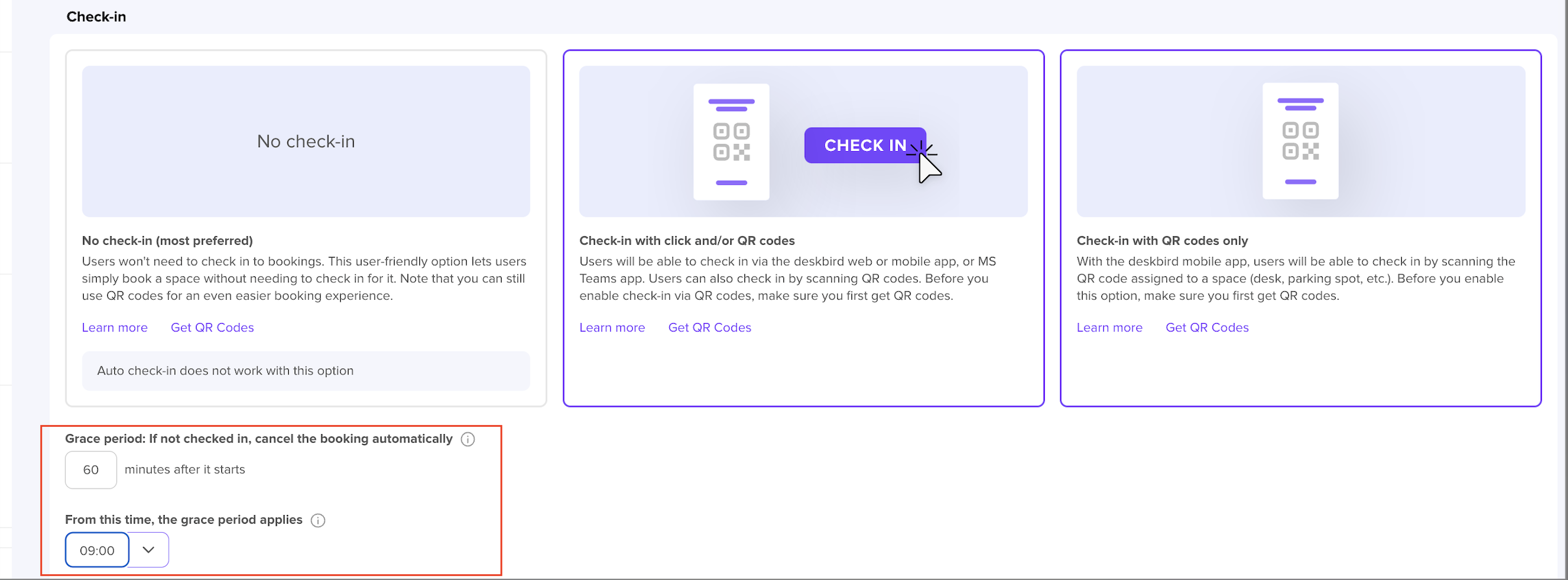Expand the grace period time dropdown chevron
This screenshot has height=580, width=1568.
click(149, 550)
